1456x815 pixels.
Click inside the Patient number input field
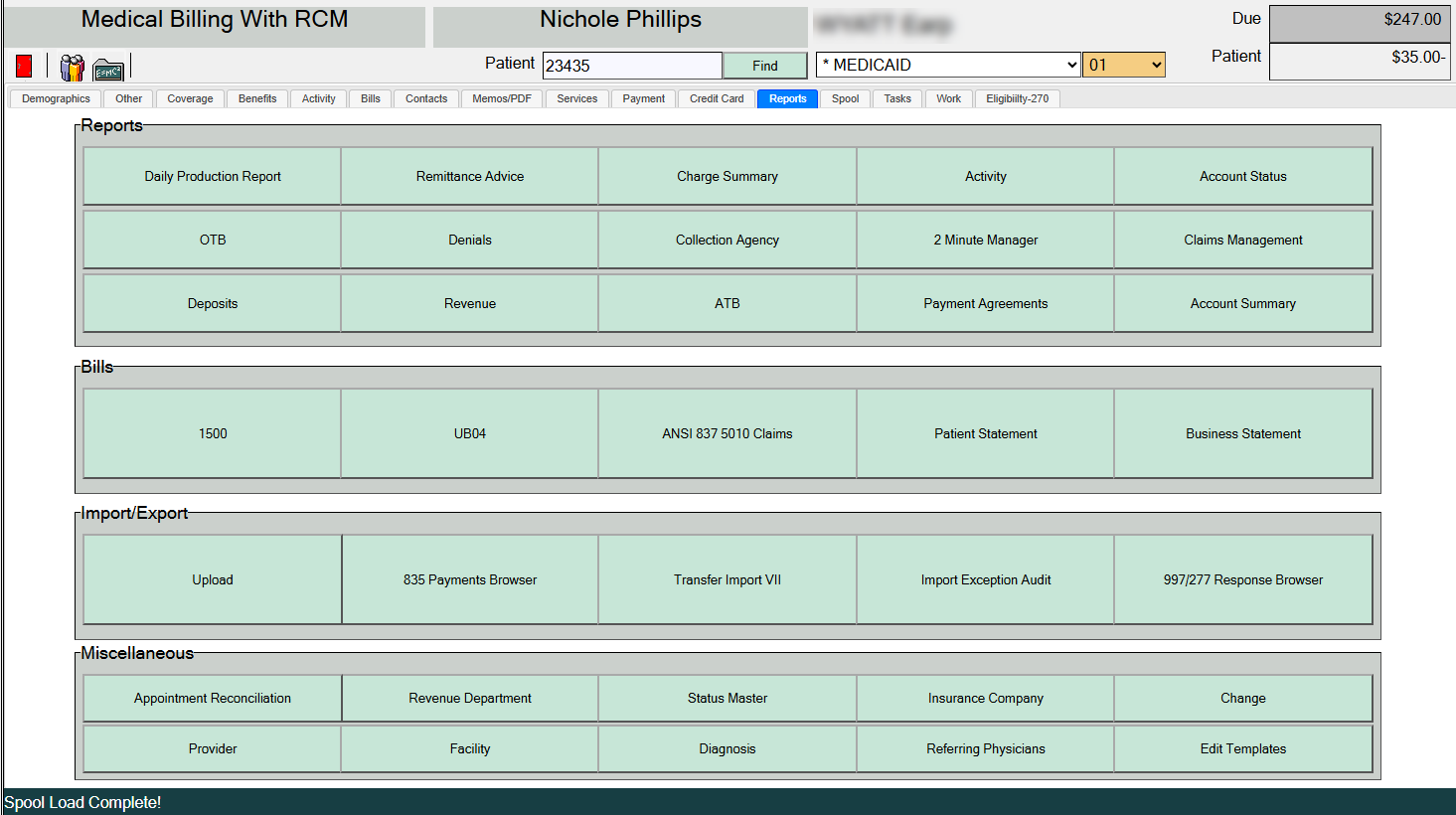coord(631,65)
